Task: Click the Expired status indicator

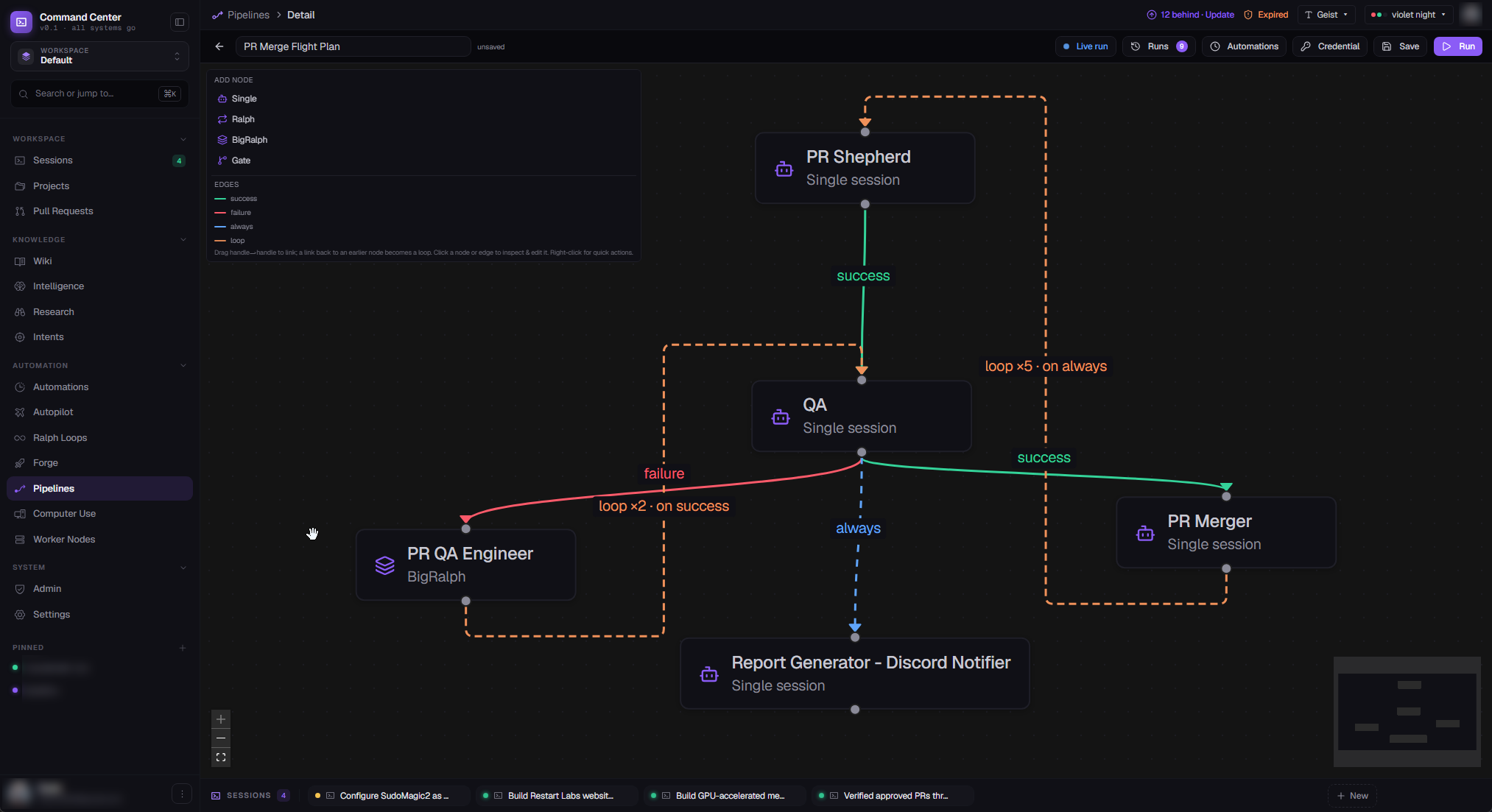Action: point(1266,15)
